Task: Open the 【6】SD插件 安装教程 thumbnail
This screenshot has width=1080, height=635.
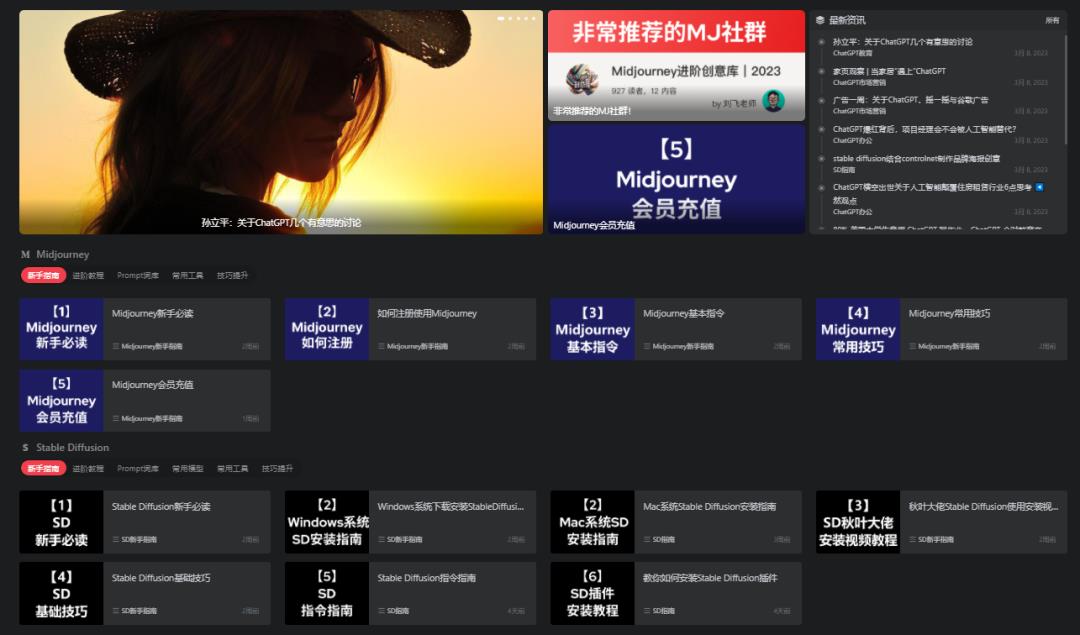Action: (x=592, y=594)
